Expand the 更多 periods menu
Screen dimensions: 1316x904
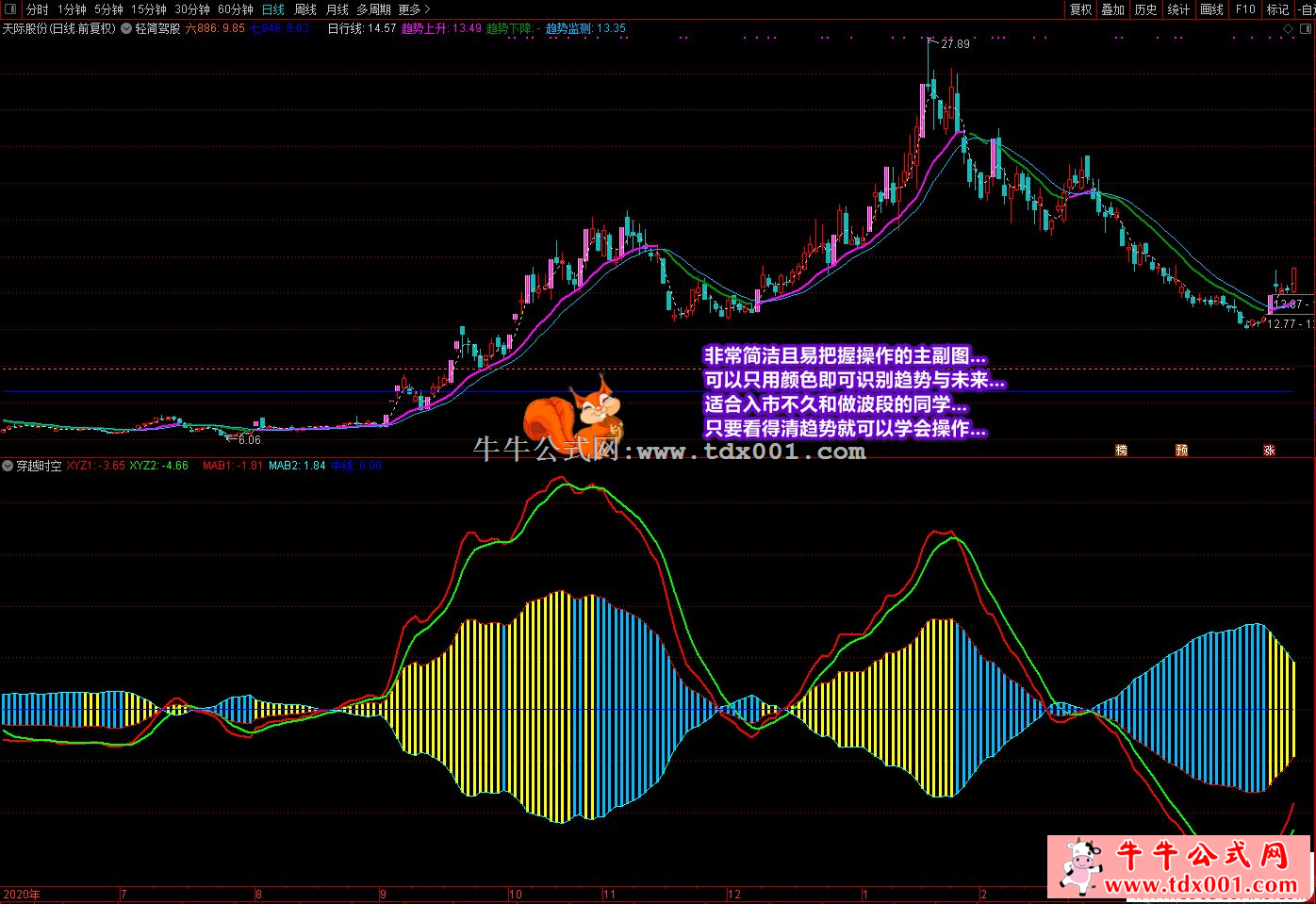click(413, 9)
